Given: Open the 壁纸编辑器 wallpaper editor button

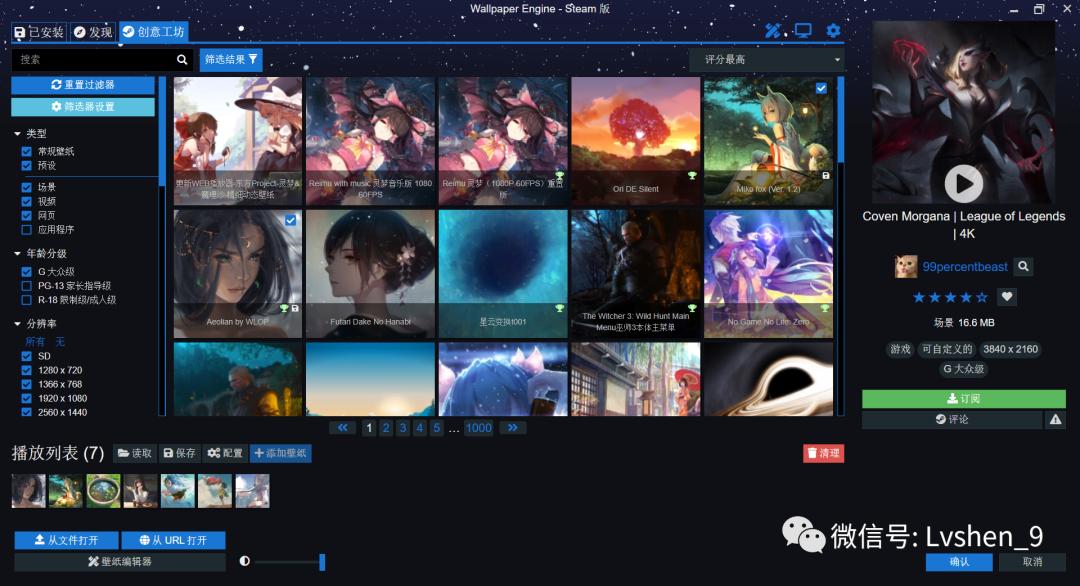Looking at the screenshot, I should pos(120,562).
